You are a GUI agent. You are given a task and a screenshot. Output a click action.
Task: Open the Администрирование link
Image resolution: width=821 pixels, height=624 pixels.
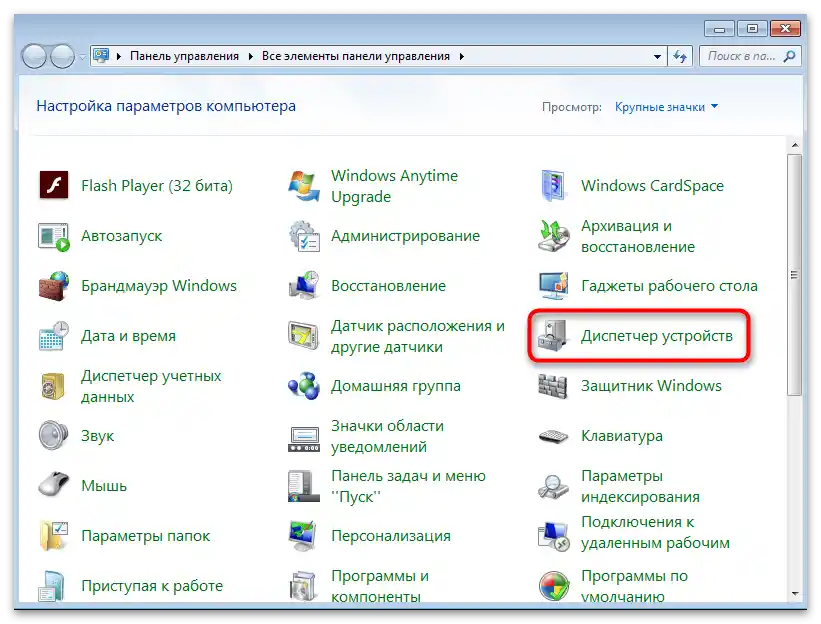click(405, 236)
